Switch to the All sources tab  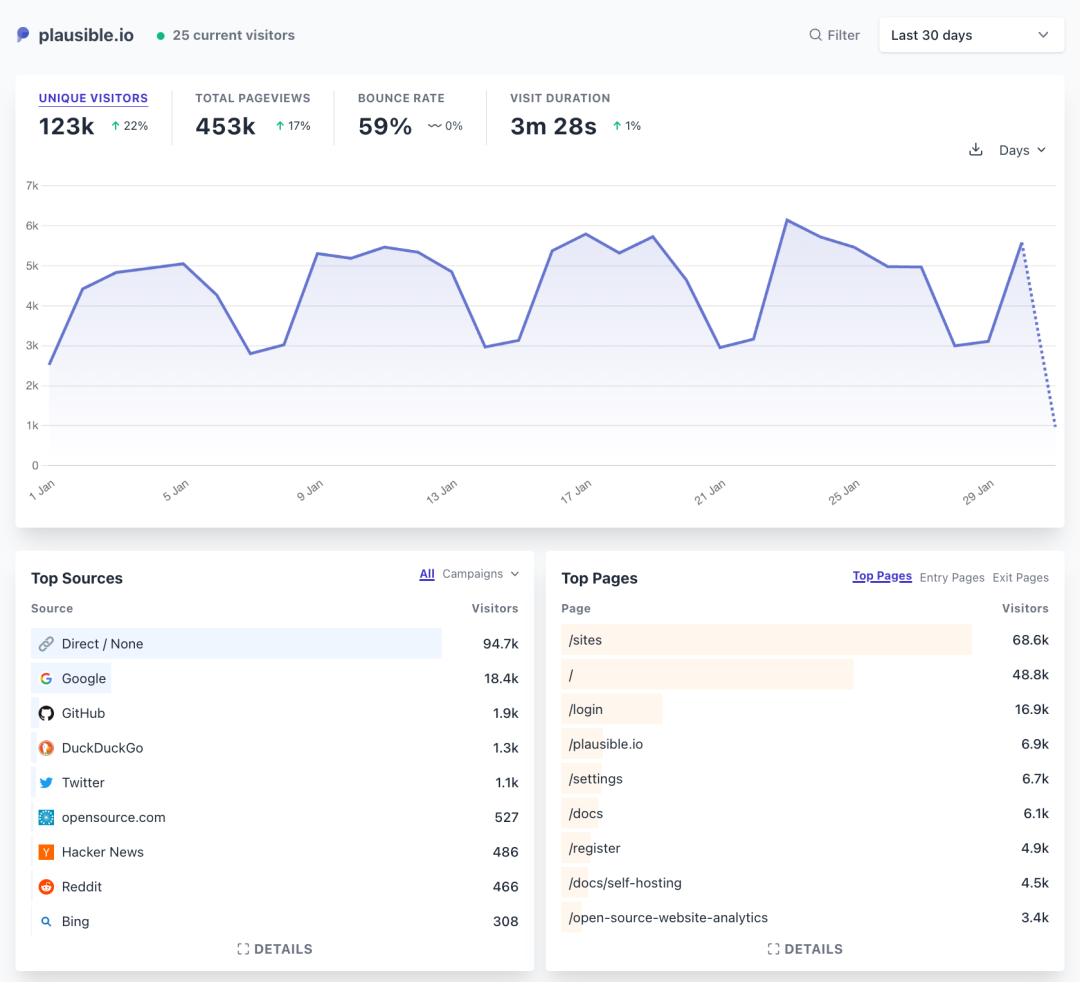(427, 574)
